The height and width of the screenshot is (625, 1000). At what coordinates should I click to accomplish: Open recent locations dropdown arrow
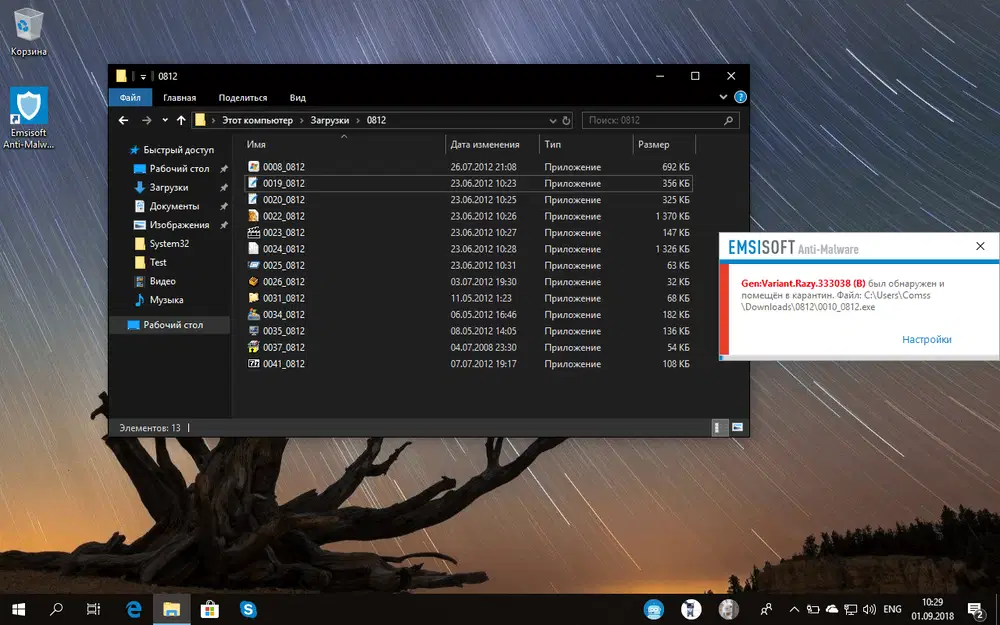(165, 120)
